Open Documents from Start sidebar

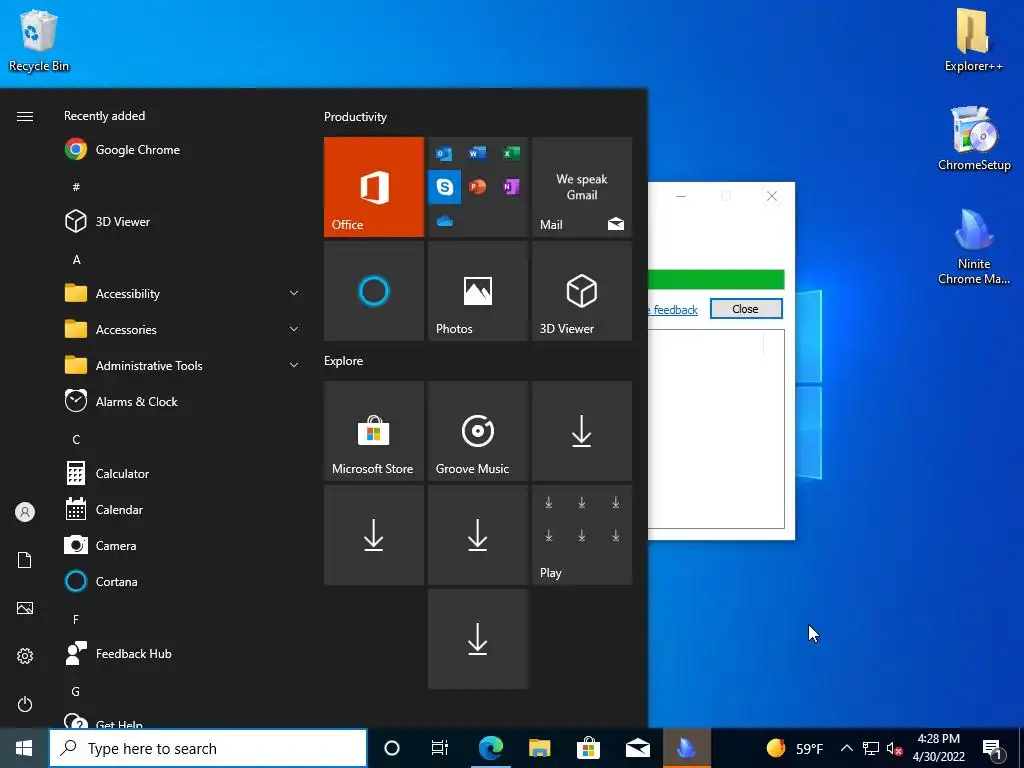pyautogui.click(x=25, y=560)
